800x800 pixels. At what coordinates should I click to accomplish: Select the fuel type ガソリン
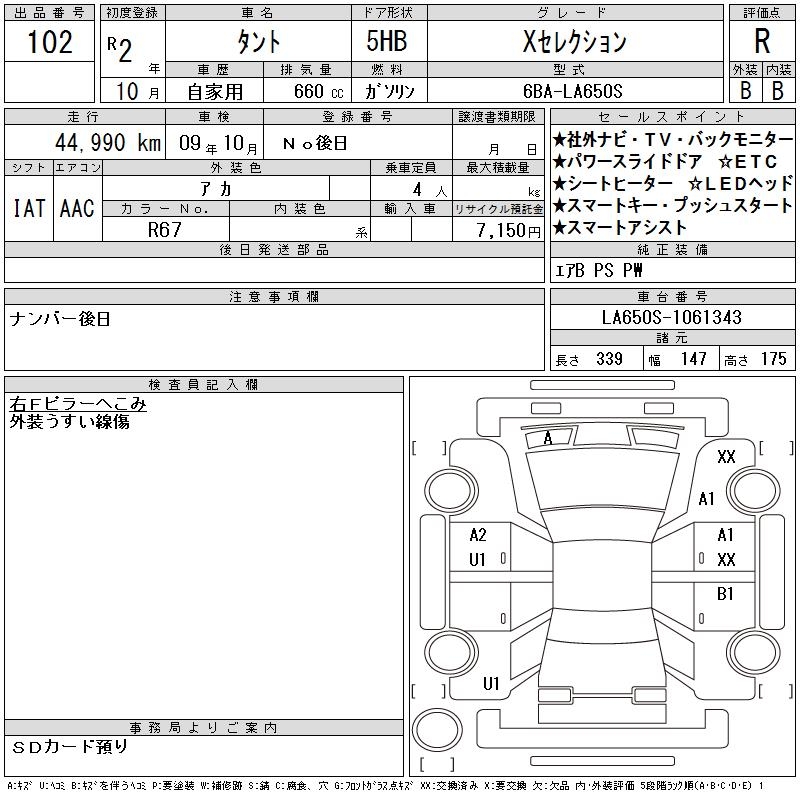390,91
